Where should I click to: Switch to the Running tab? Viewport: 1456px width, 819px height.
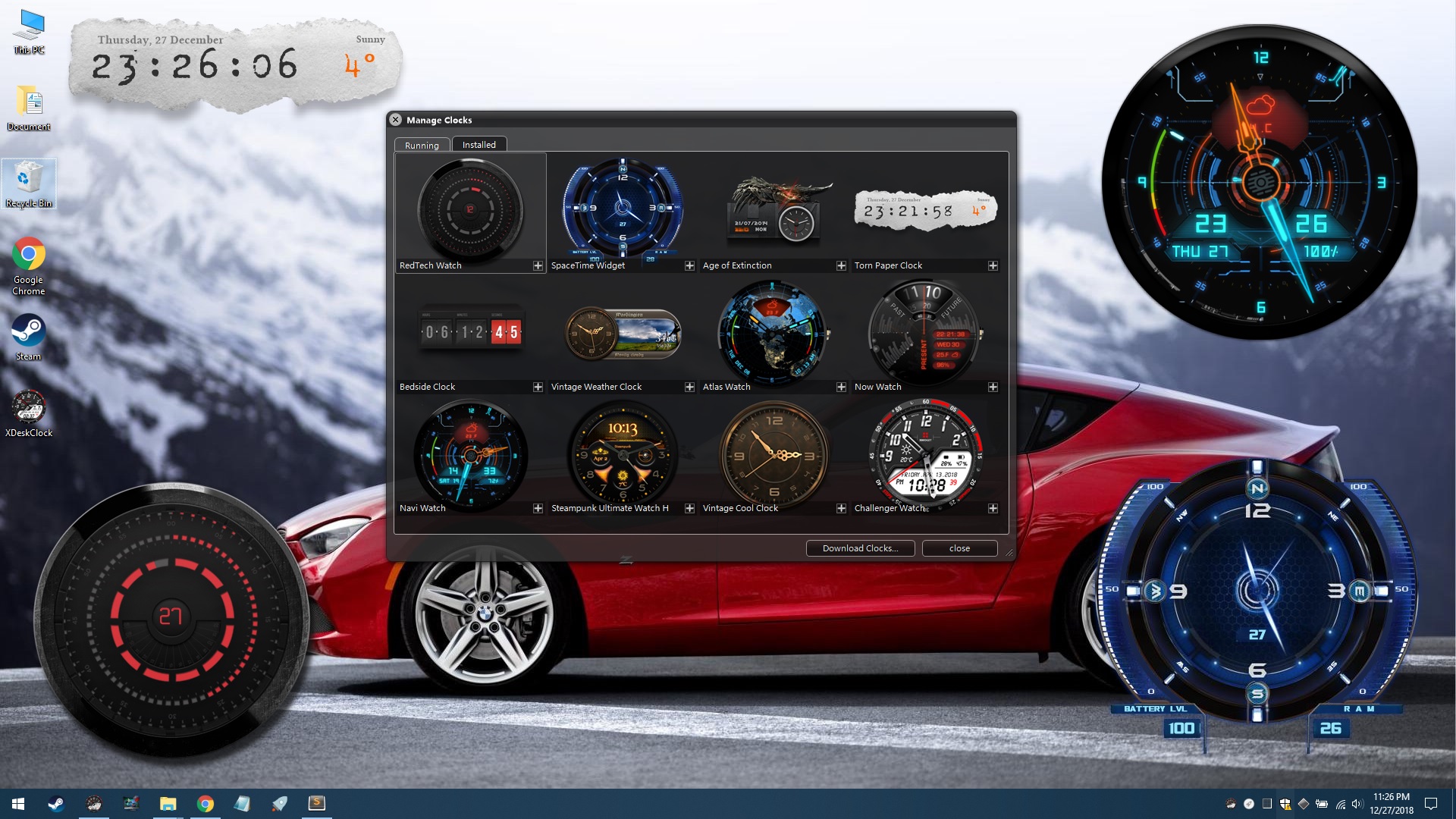coord(422,145)
